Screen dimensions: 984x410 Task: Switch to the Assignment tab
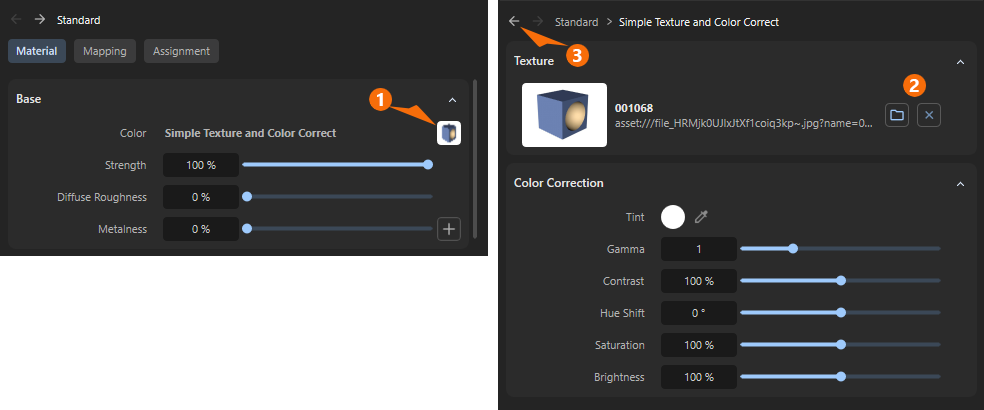point(181,51)
